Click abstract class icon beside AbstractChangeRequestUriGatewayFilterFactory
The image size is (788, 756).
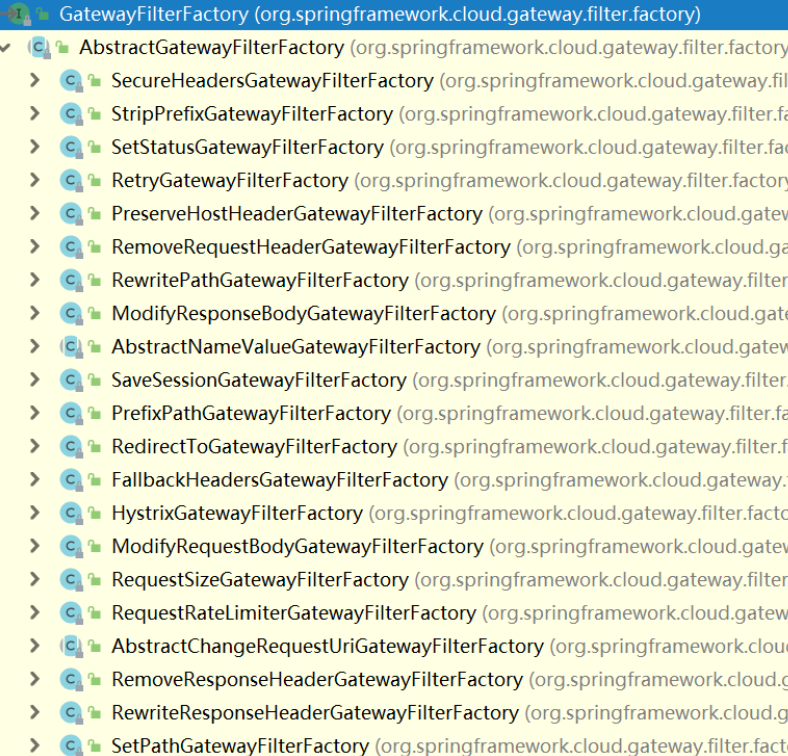[71, 646]
